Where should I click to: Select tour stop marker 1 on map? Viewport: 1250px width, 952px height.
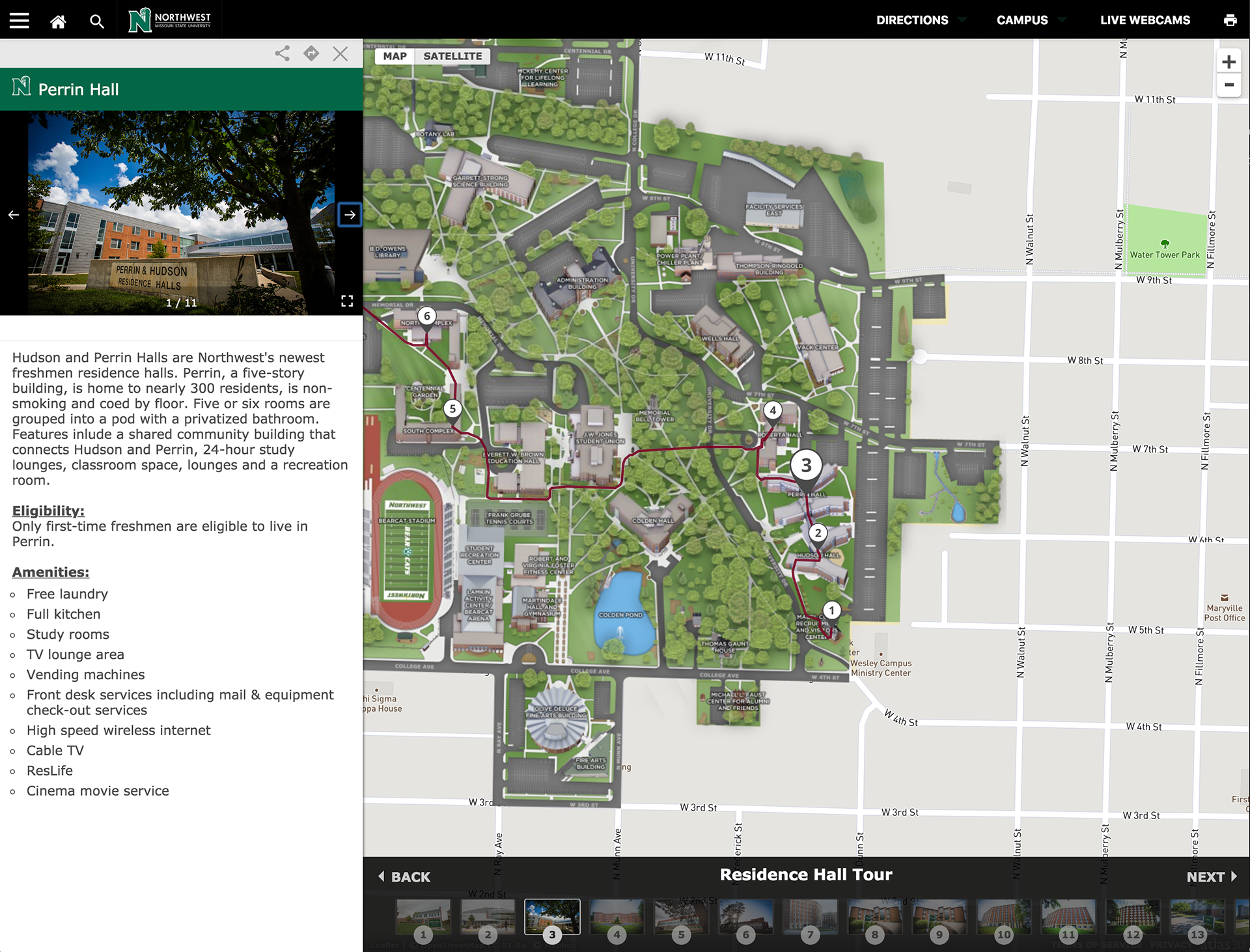click(831, 611)
